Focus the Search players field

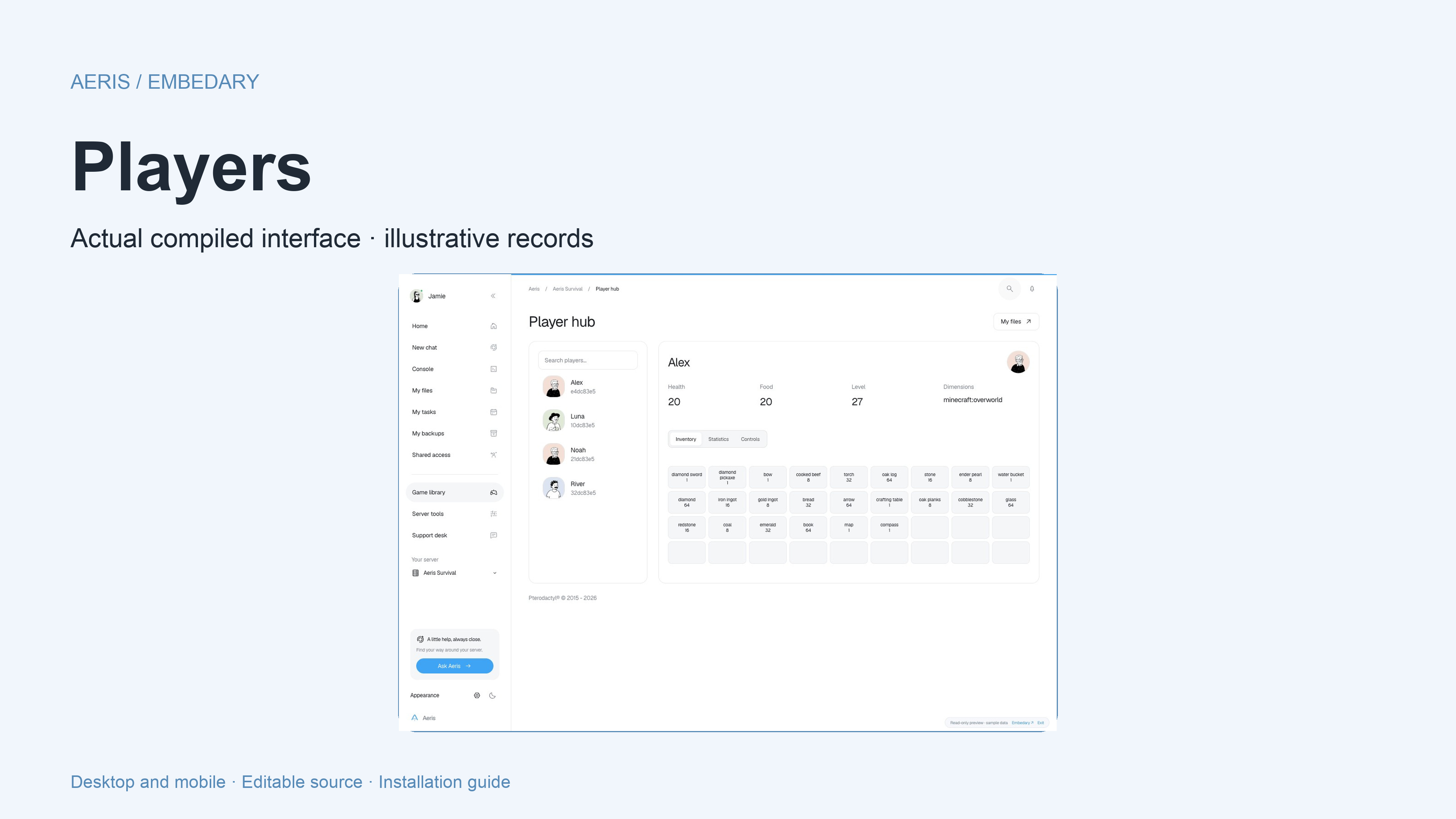click(588, 361)
